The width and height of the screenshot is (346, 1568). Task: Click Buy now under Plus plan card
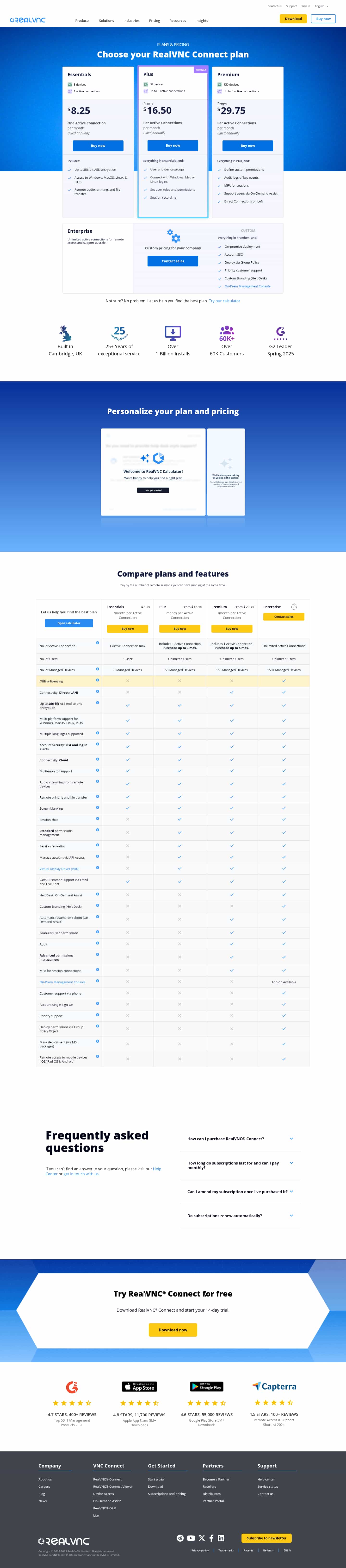tap(173, 145)
